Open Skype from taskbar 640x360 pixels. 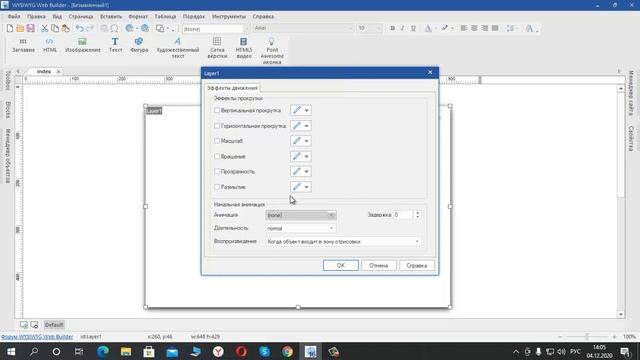tap(264, 351)
